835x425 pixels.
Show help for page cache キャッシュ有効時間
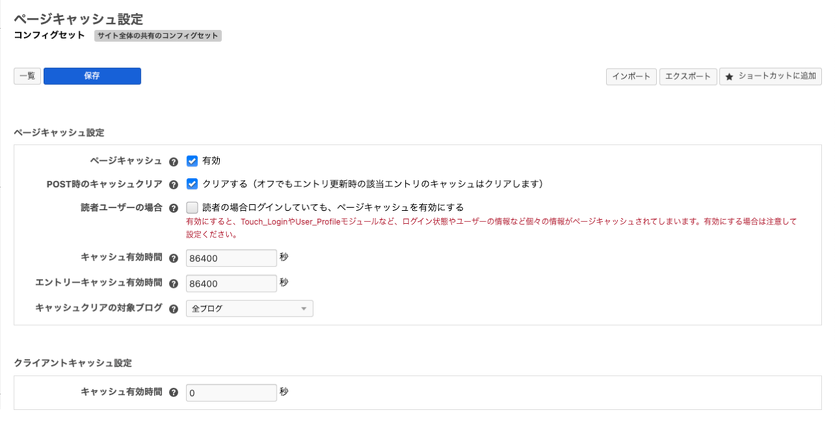[x=174, y=258]
